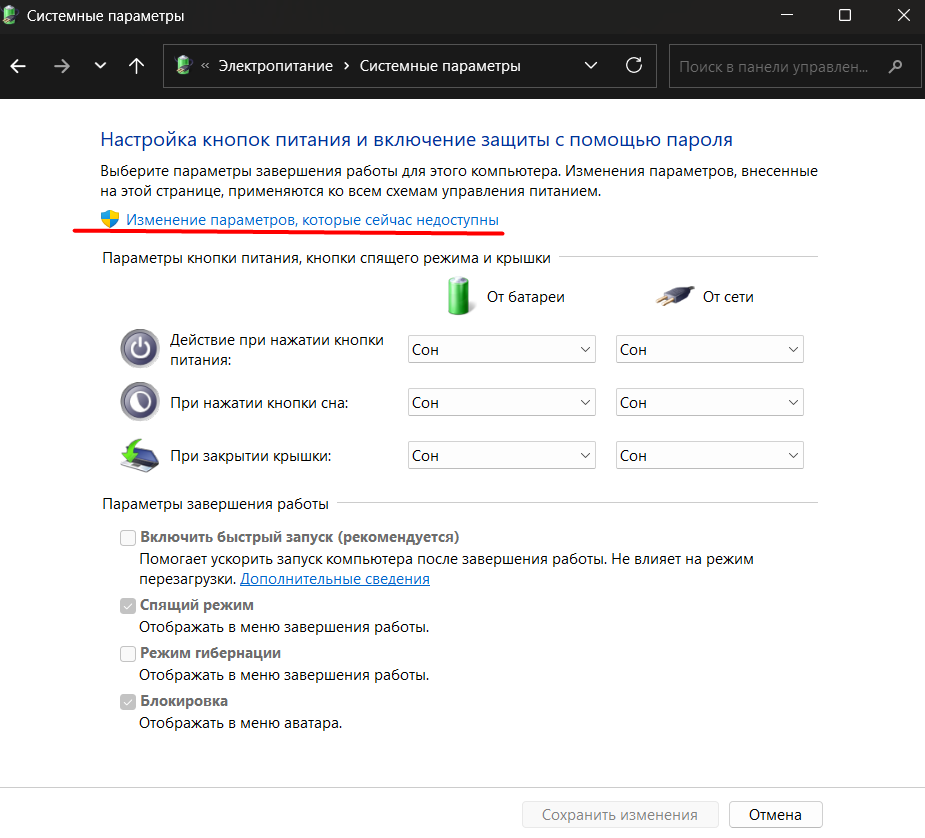Image resolution: width=925 pixels, height=838 pixels.
Task: Click the sleep button moon icon
Action: 140,402
